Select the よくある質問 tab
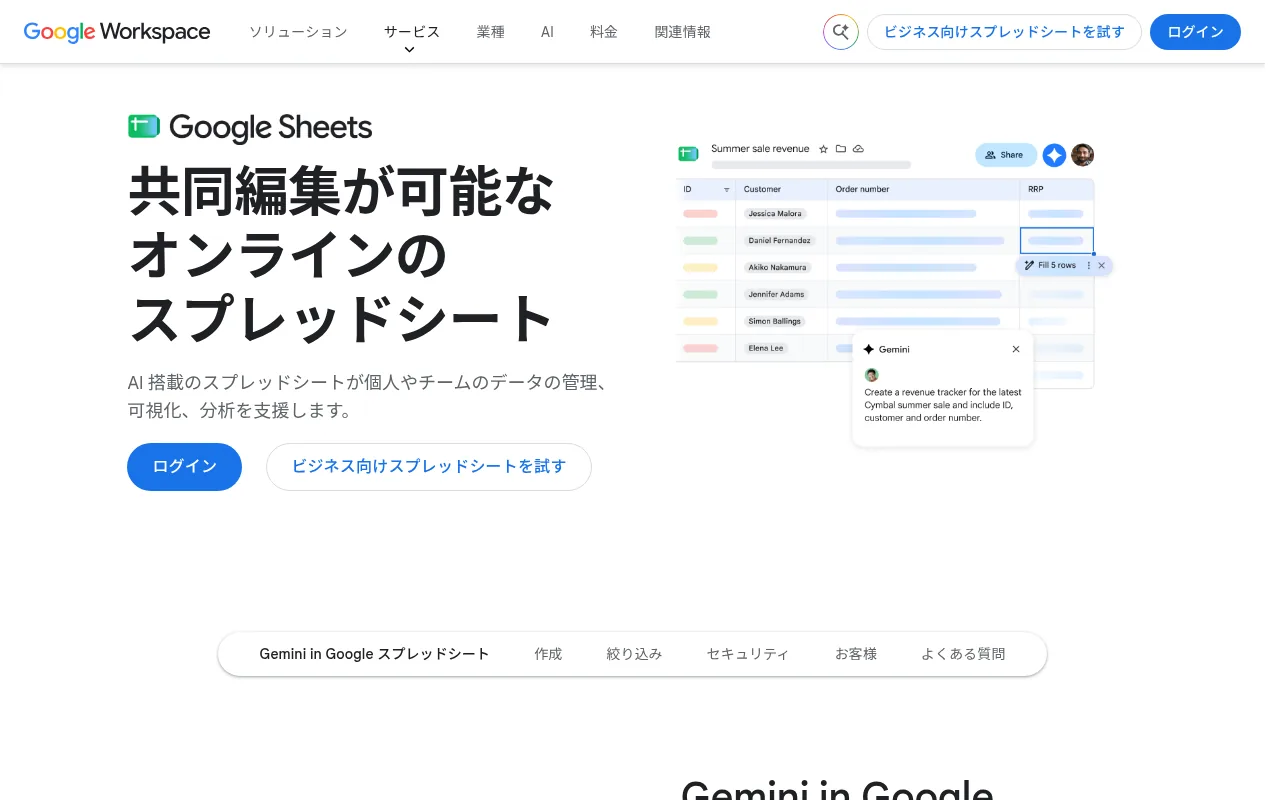 pos(963,654)
